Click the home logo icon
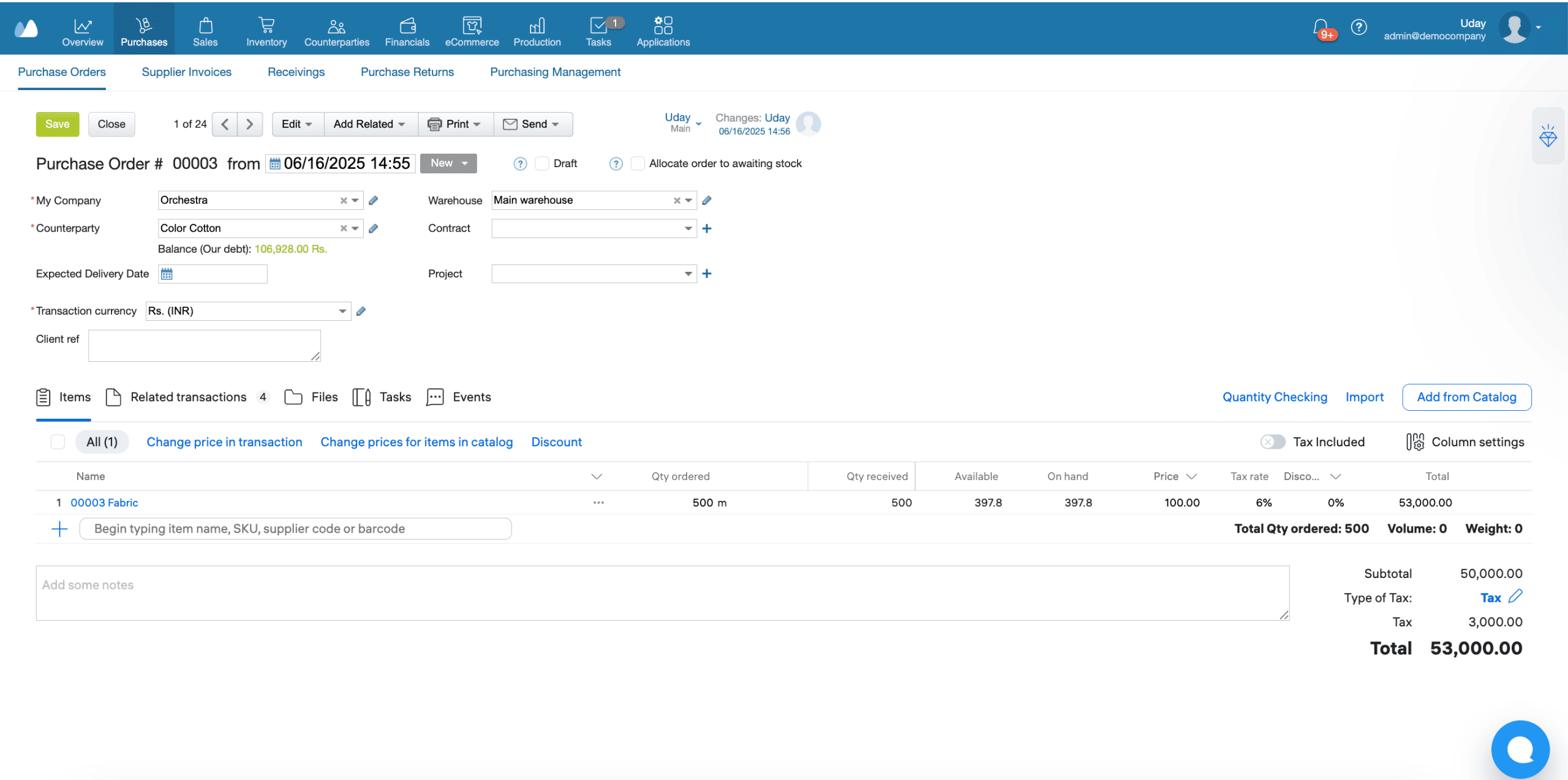1568x780 pixels. pos(26,28)
